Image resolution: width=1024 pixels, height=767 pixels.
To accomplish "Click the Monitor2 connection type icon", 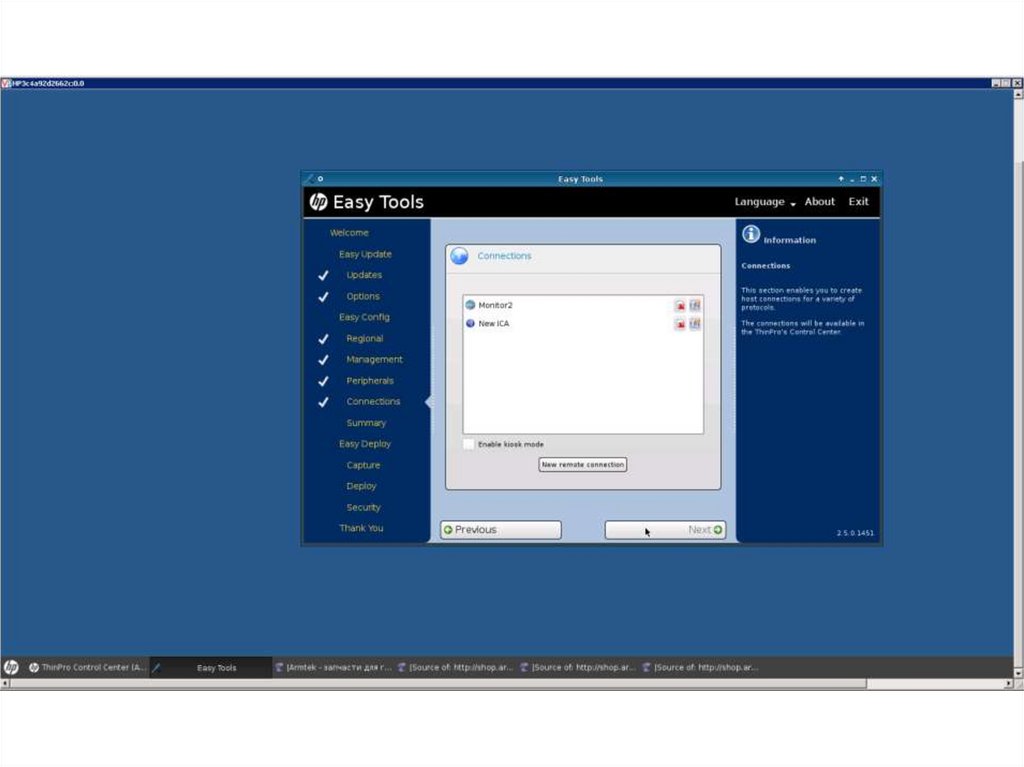I will point(470,305).
